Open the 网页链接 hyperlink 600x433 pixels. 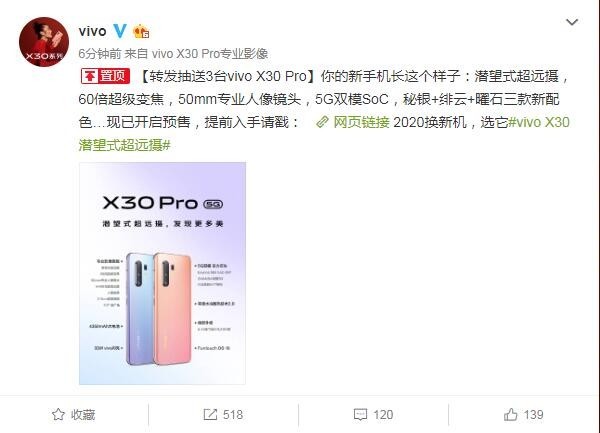(361, 122)
